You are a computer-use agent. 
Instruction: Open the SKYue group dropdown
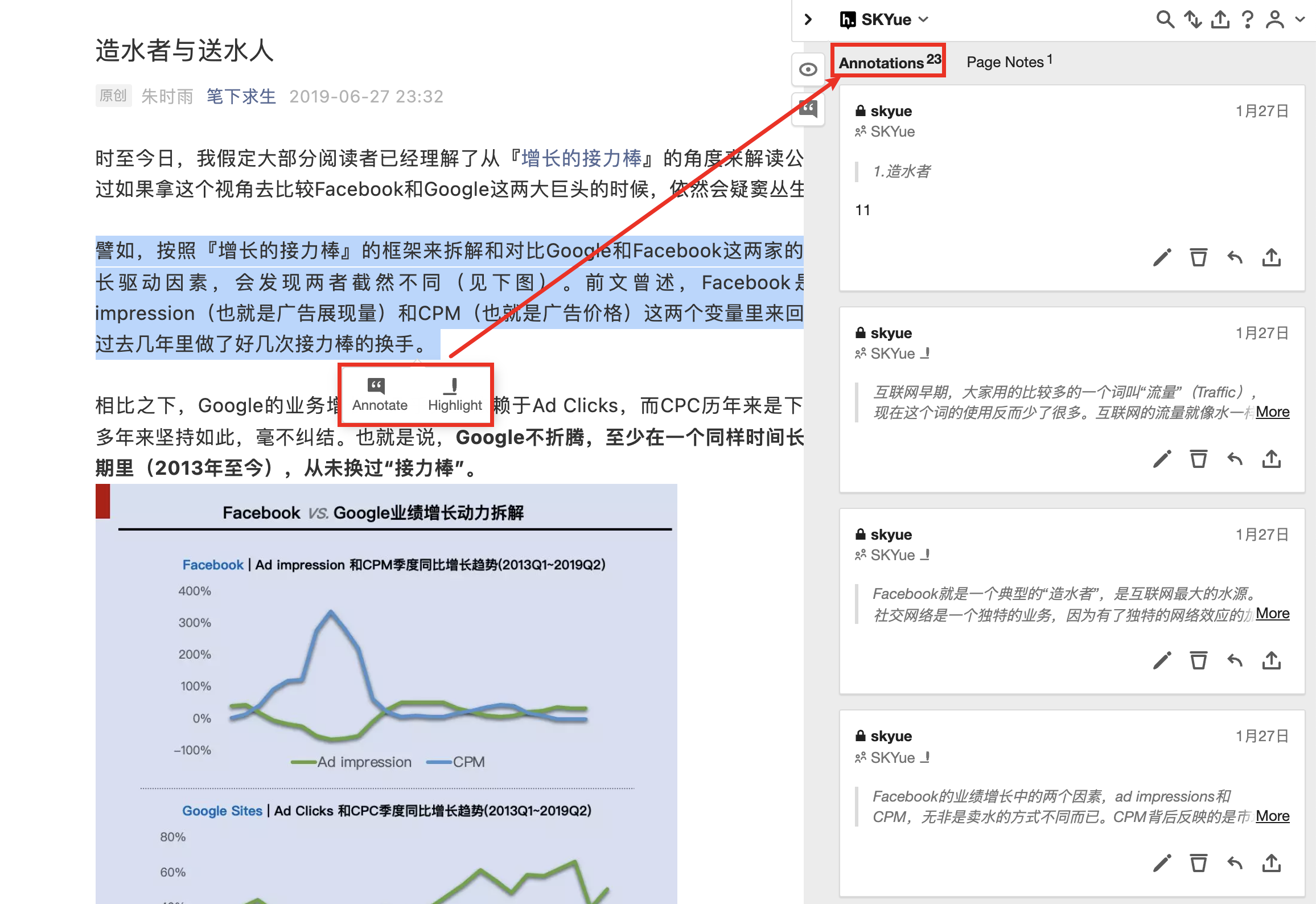click(x=884, y=20)
